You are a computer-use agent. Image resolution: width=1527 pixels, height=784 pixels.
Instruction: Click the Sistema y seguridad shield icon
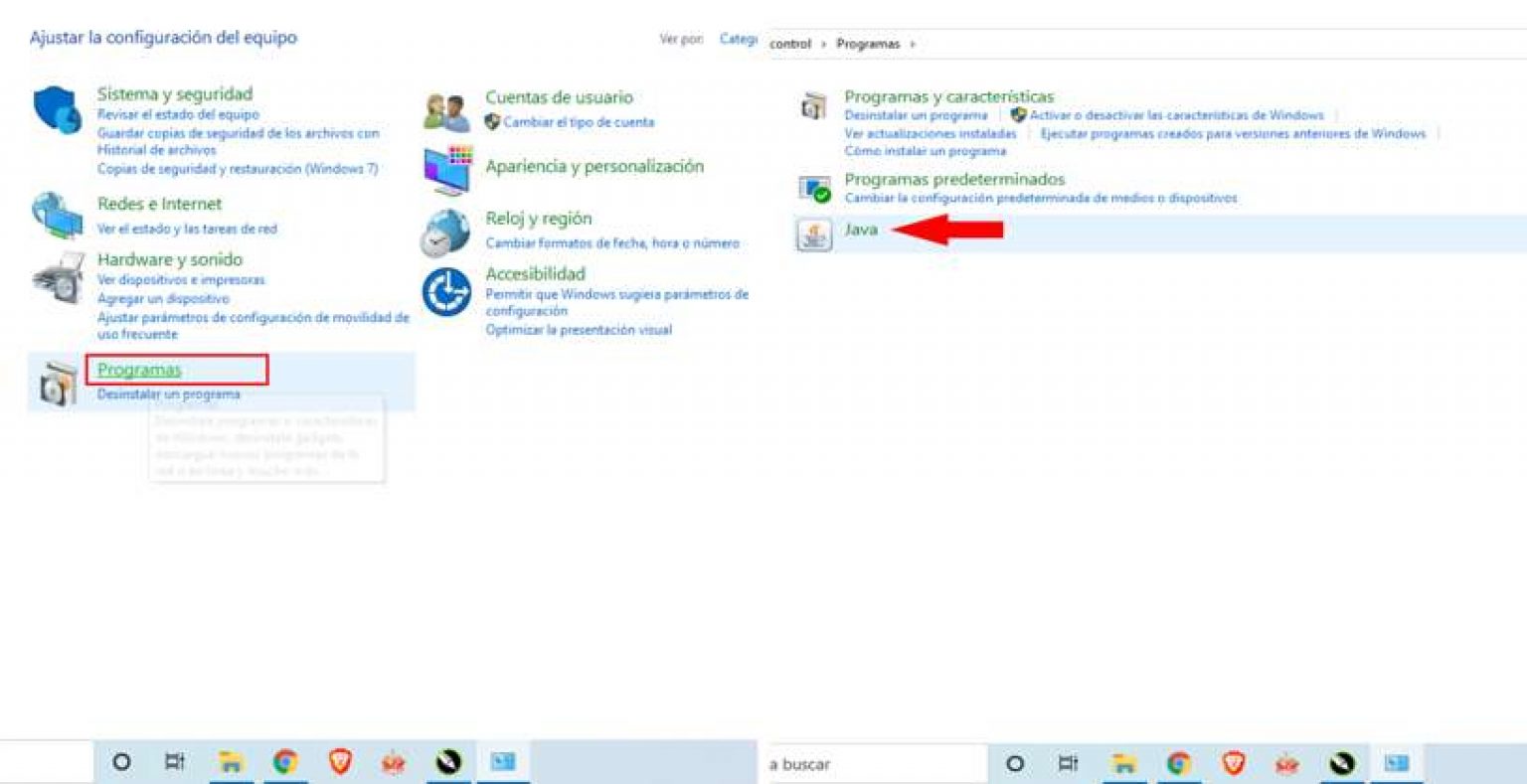tap(58, 109)
